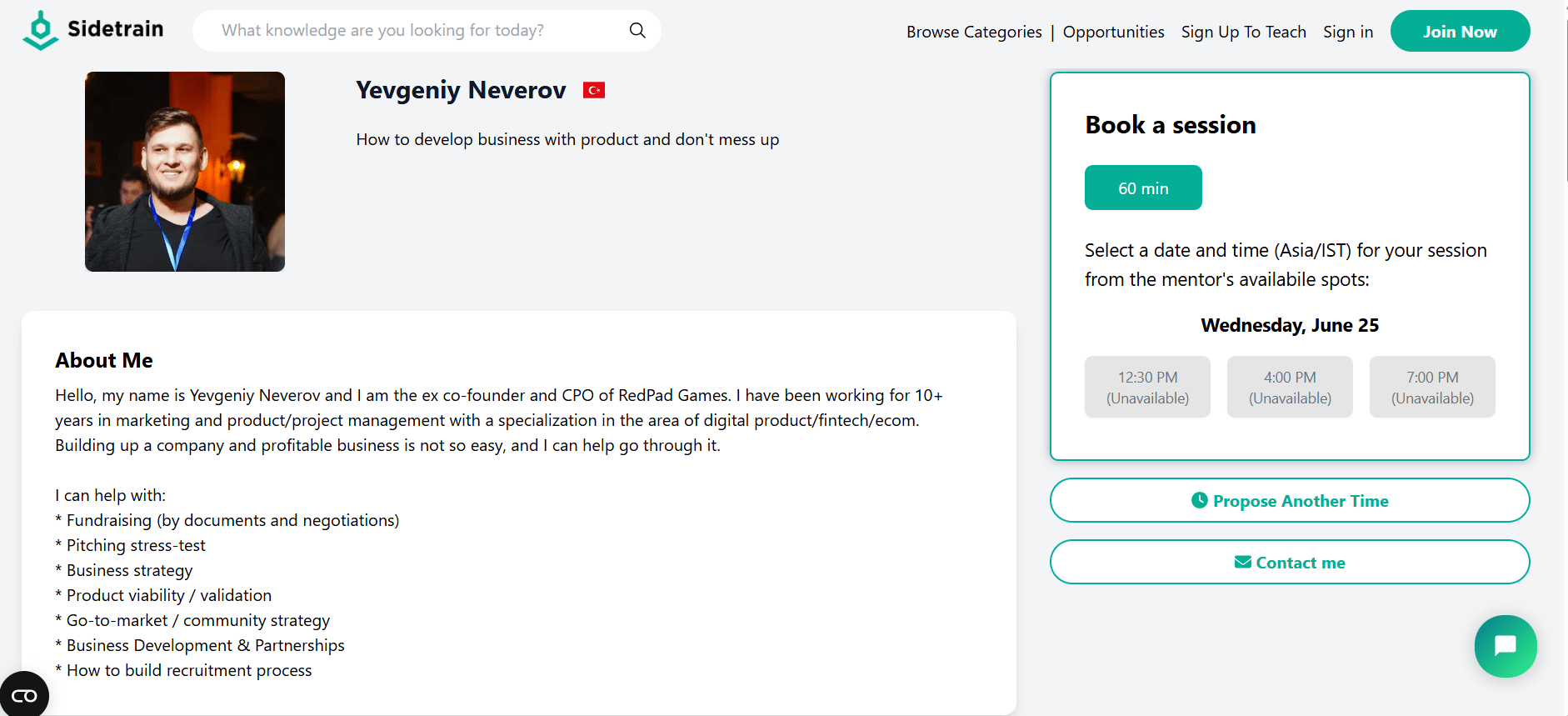1568x716 pixels.
Task: Click the bottom-left accessibility widget icon
Action: tap(23, 695)
